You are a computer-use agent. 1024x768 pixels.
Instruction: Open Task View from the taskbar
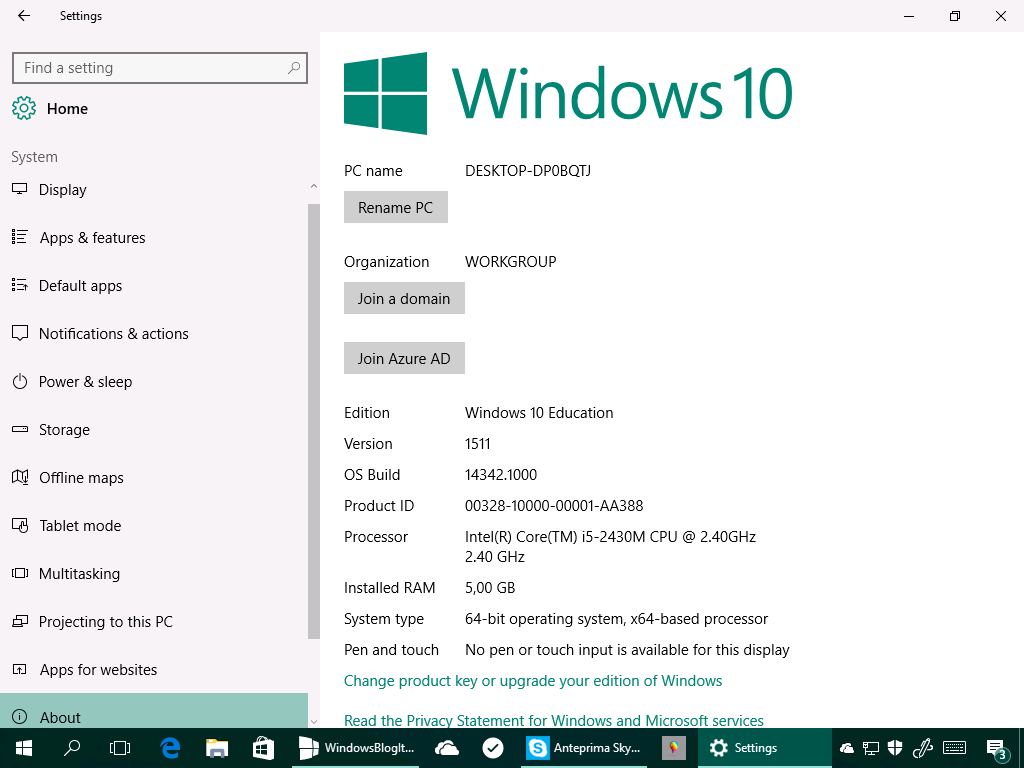click(x=120, y=748)
